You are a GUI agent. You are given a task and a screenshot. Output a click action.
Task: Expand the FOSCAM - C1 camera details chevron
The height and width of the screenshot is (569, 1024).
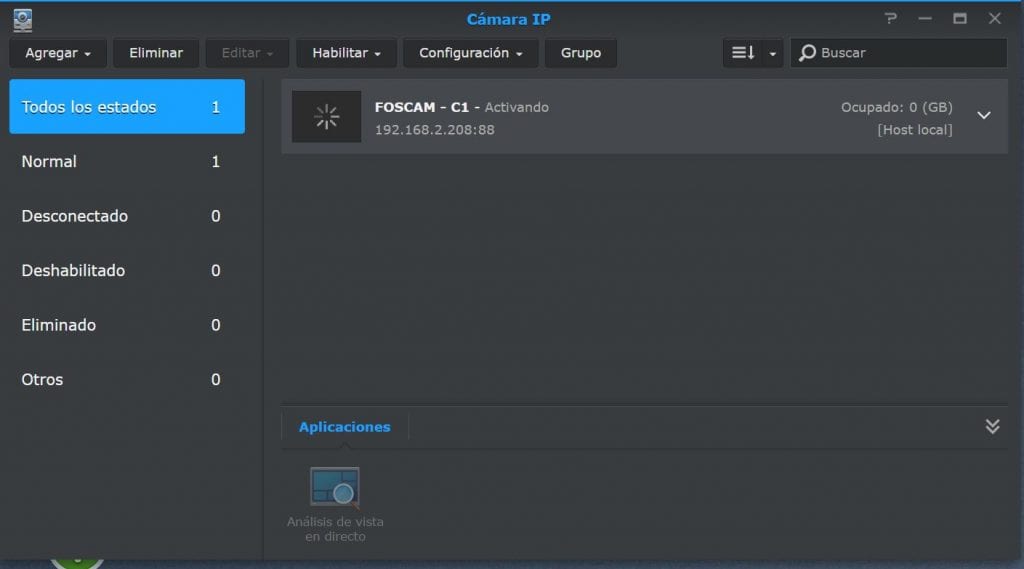coord(984,116)
